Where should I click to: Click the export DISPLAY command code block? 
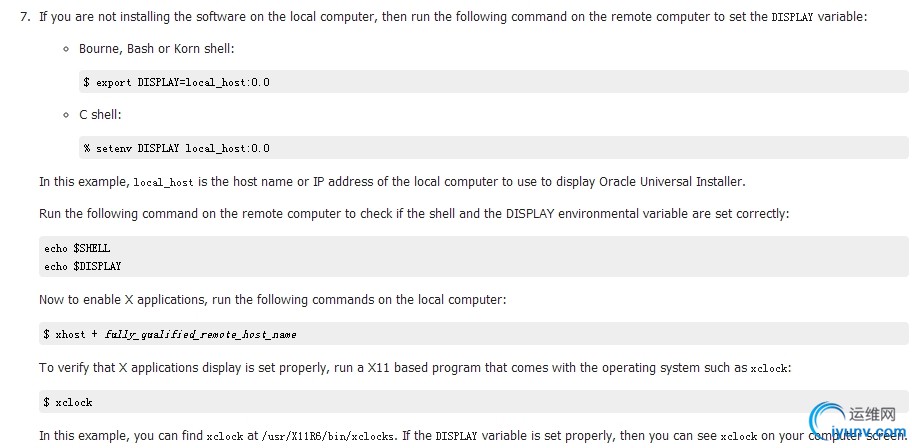[177, 82]
